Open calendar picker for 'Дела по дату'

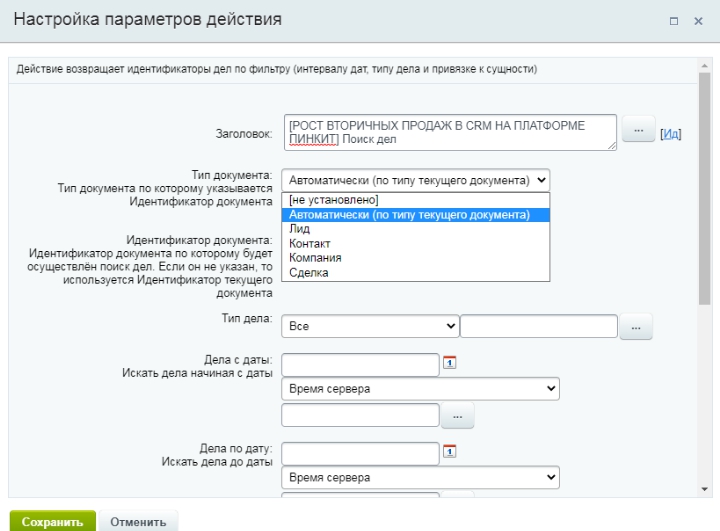449,451
